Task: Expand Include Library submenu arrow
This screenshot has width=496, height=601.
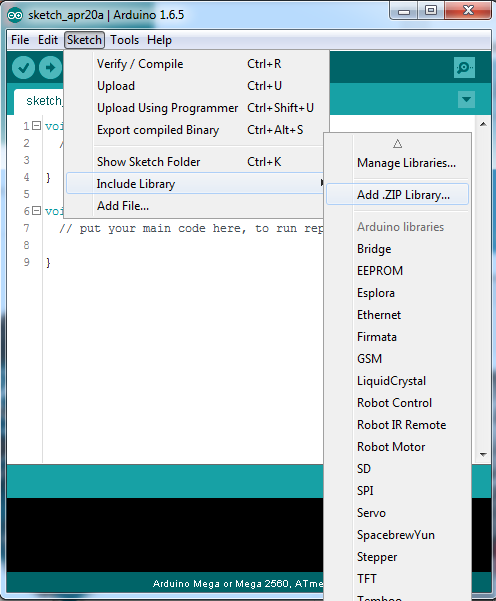Action: click(322, 183)
